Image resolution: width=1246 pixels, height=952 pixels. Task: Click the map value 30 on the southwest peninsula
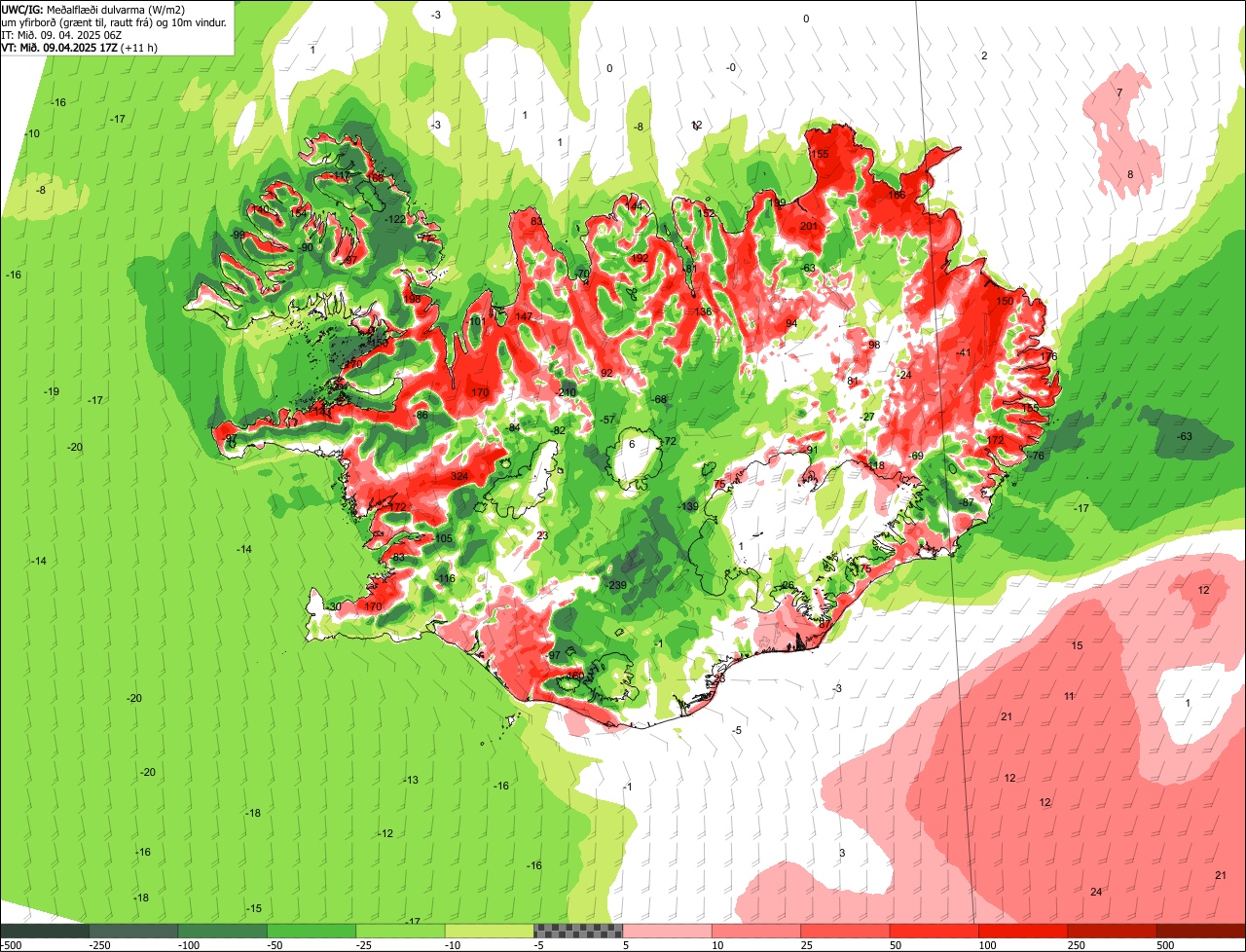coord(336,606)
